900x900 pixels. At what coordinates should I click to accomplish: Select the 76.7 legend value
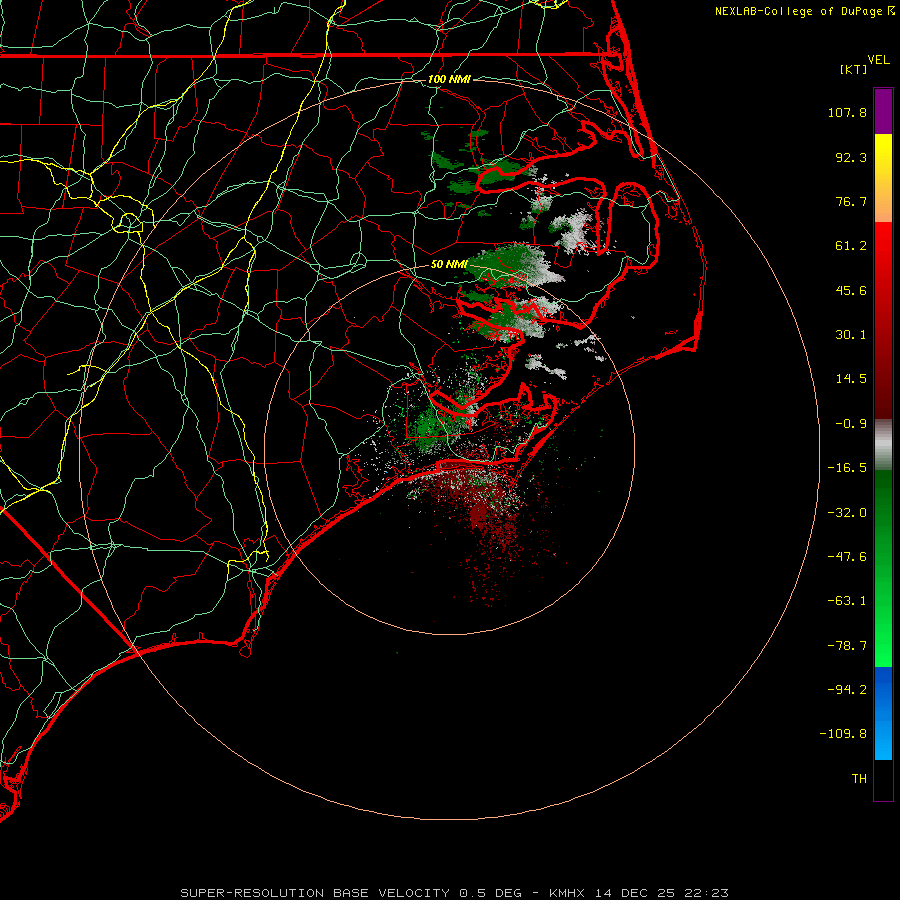click(x=851, y=201)
